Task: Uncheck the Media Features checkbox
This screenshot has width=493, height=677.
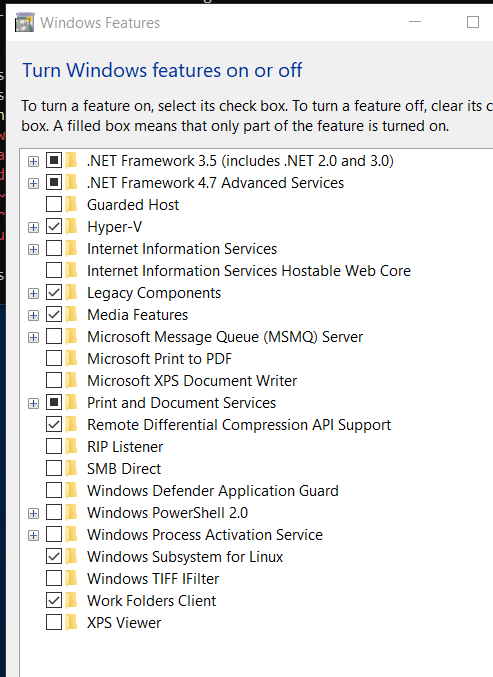Action: (54, 314)
